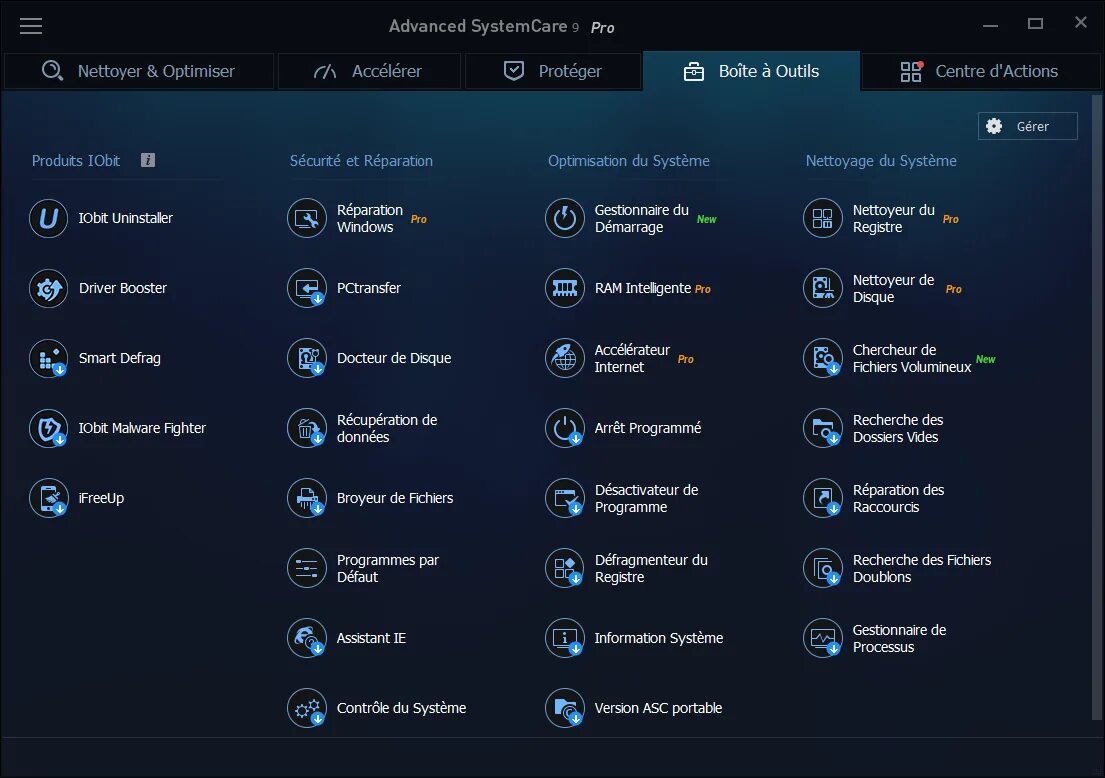Click the Nettoyage du Système heading

tap(881, 161)
